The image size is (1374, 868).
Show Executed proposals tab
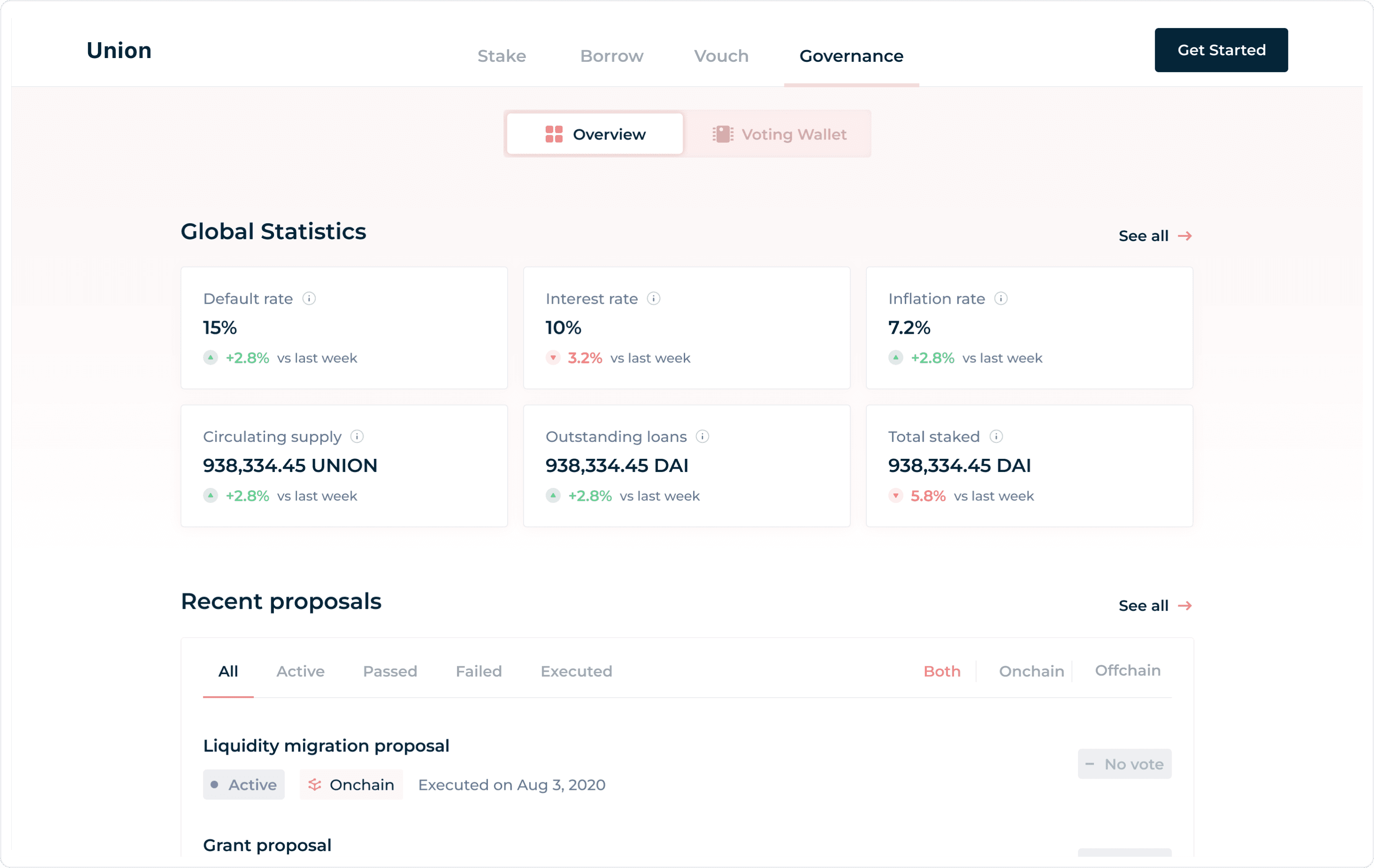pyautogui.click(x=576, y=671)
